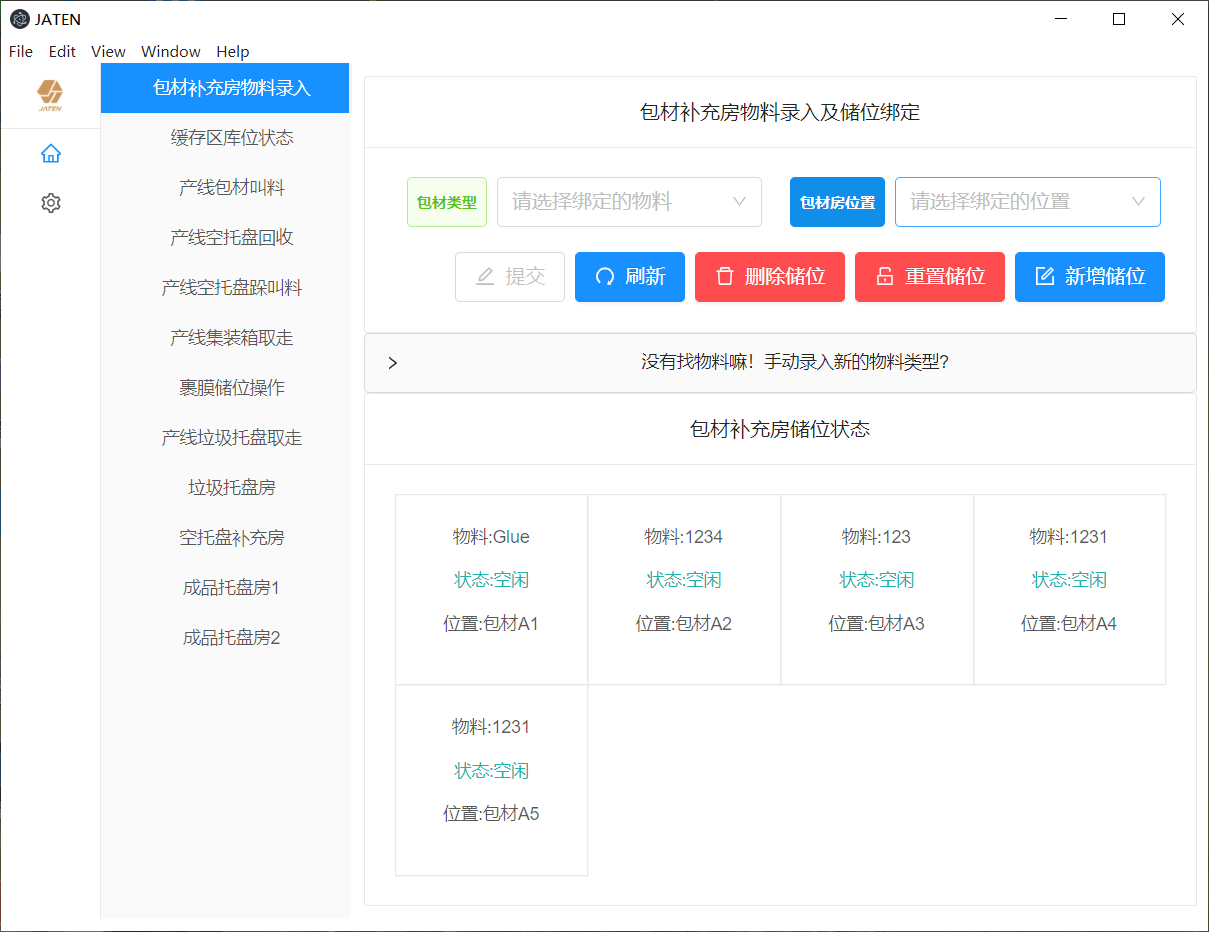Select 产线集装箱取走 in side menu
1209x932 pixels.
click(225, 338)
